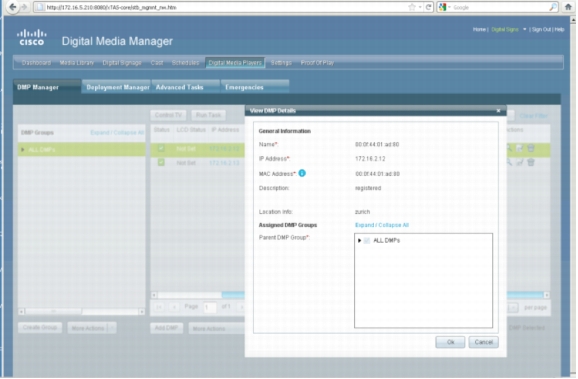Open the per page dropdown
The image size is (578, 379).
pyautogui.click(x=513, y=307)
